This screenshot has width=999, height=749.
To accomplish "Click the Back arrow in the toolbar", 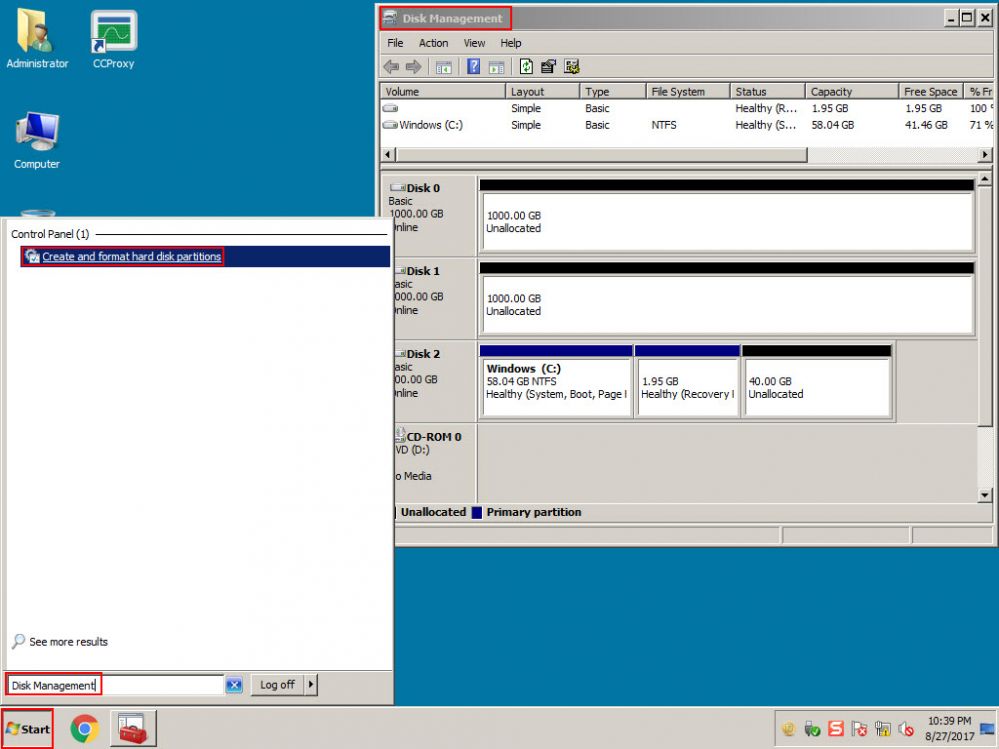I will coord(390,66).
